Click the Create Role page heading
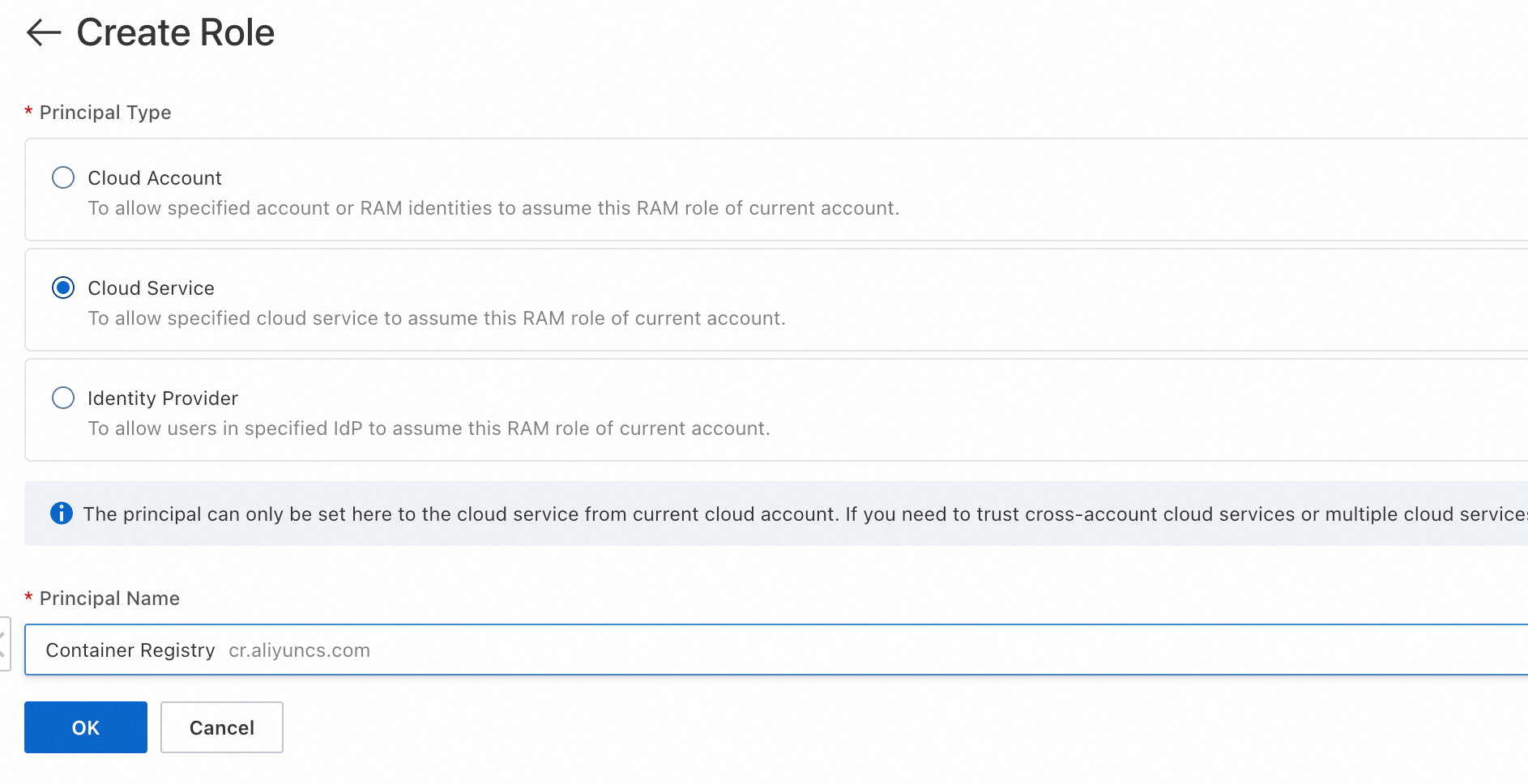This screenshot has height=784, width=1528. click(176, 33)
